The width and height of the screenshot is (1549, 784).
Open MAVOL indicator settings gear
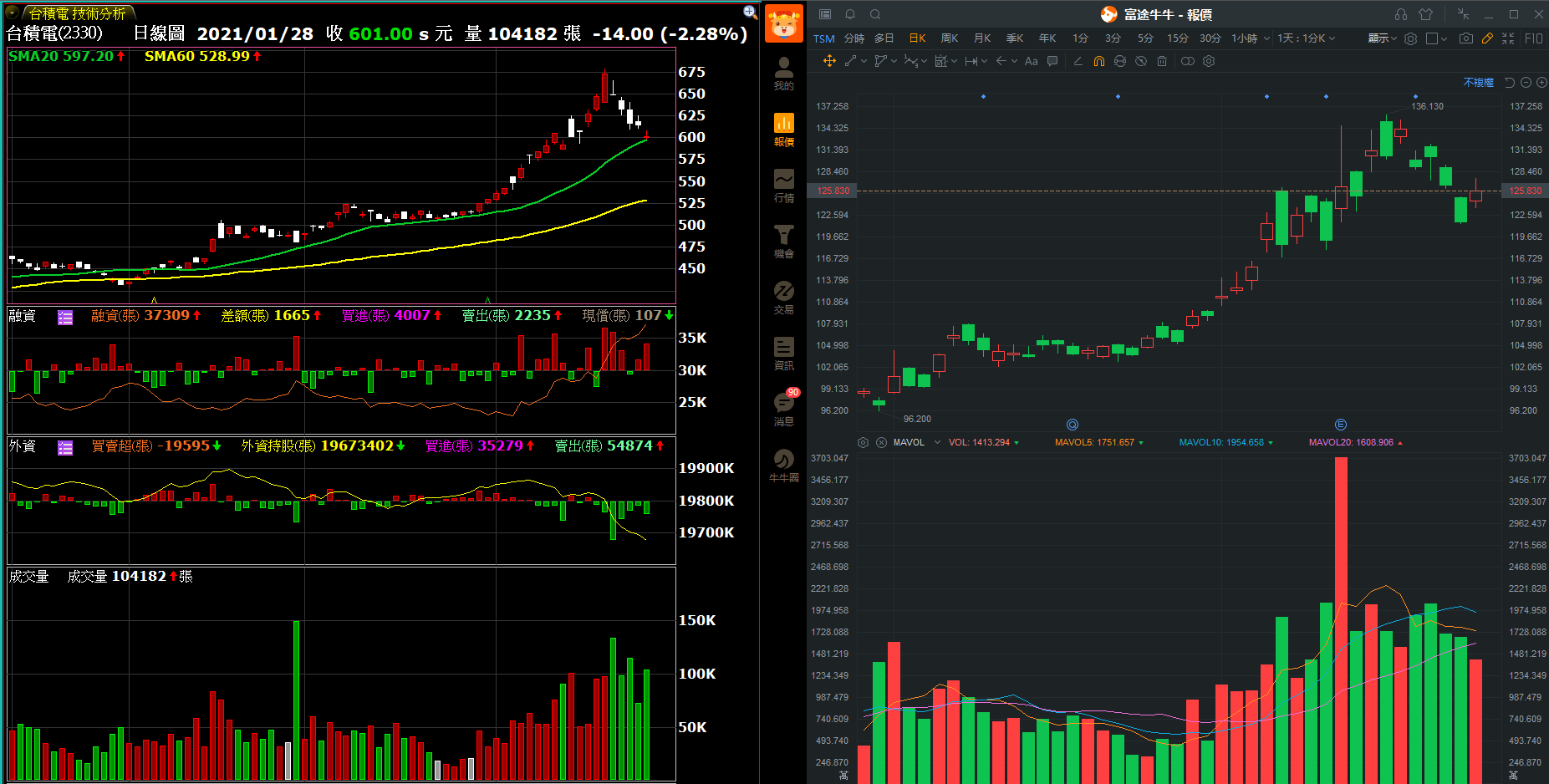[864, 442]
